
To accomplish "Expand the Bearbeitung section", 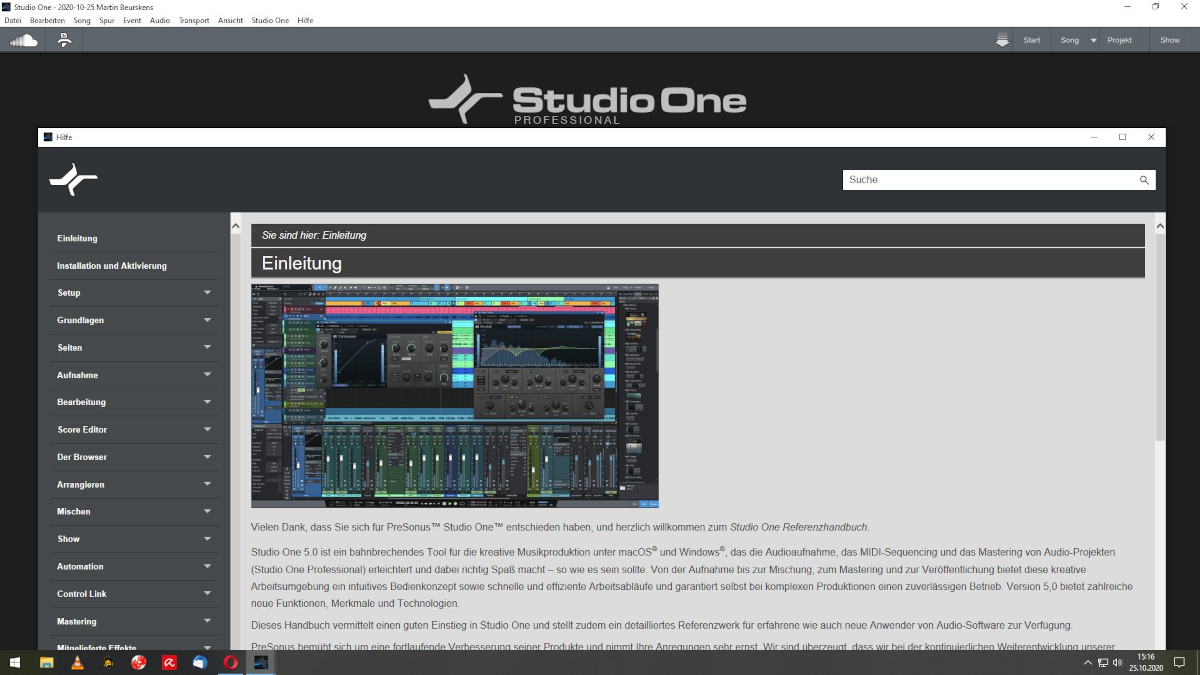I will pos(207,402).
